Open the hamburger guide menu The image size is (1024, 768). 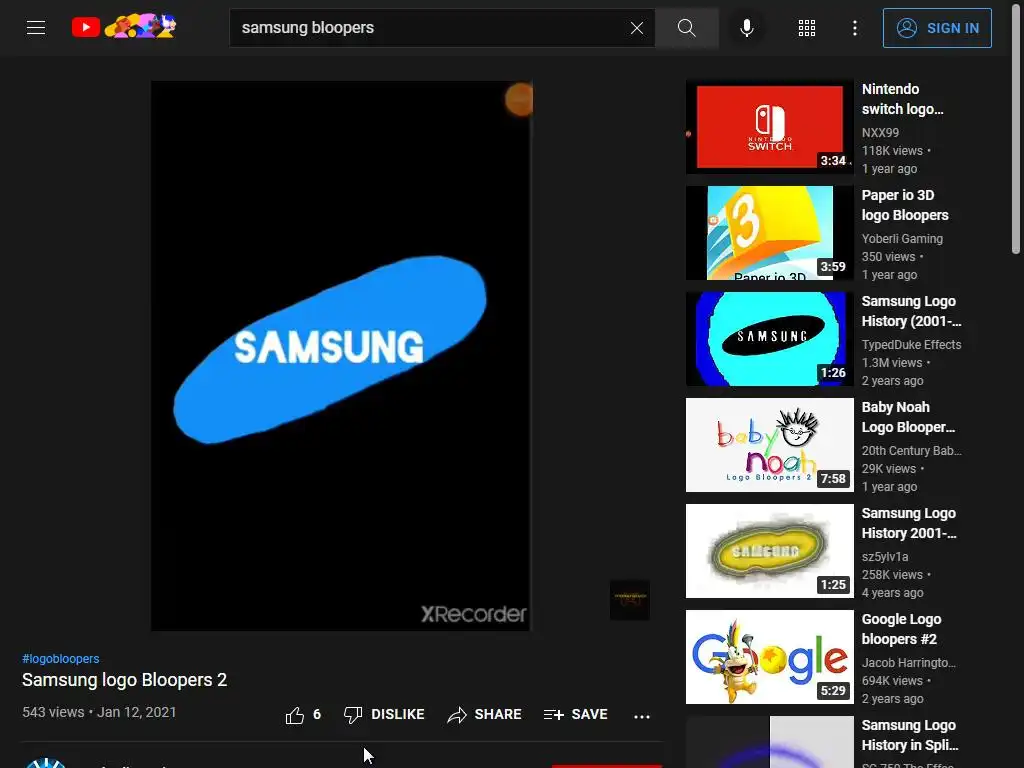click(36, 27)
